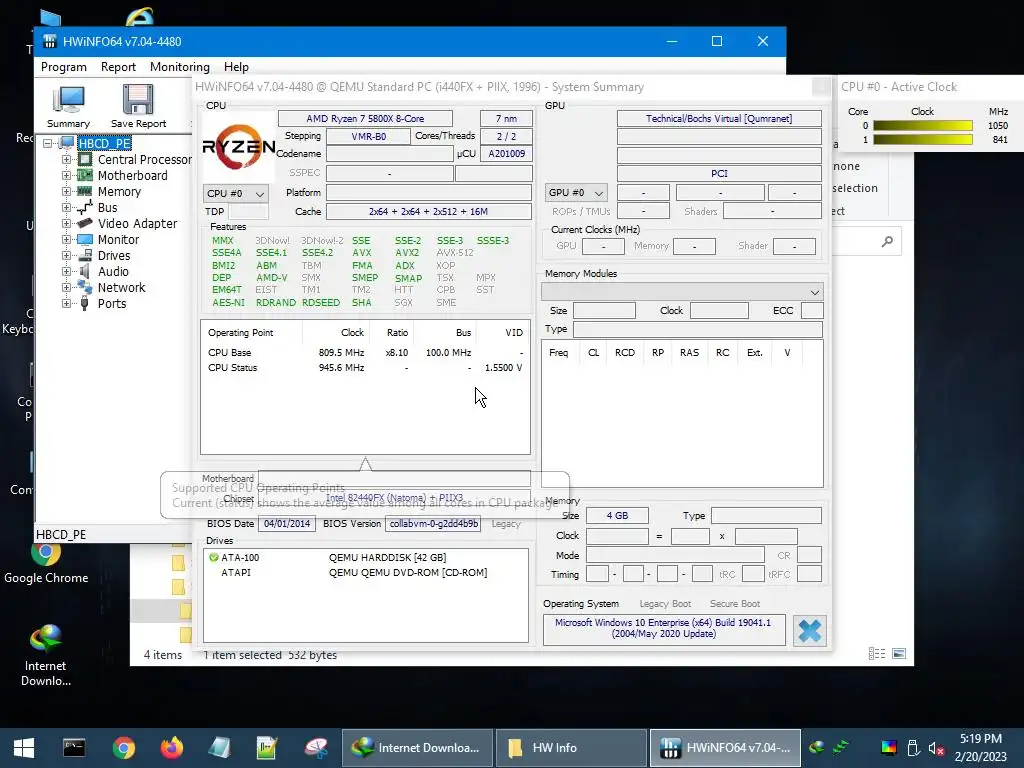
Task: Open Internet Download Manager desktop shortcut
Action: [46, 655]
